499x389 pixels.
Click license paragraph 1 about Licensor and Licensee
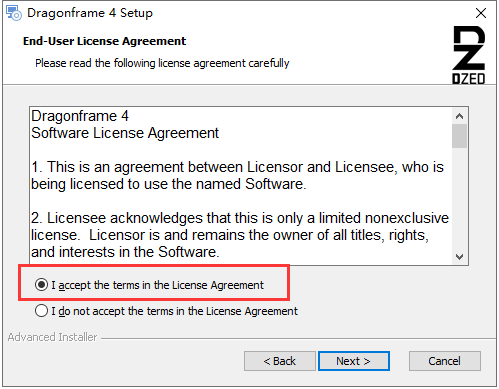(x=237, y=175)
